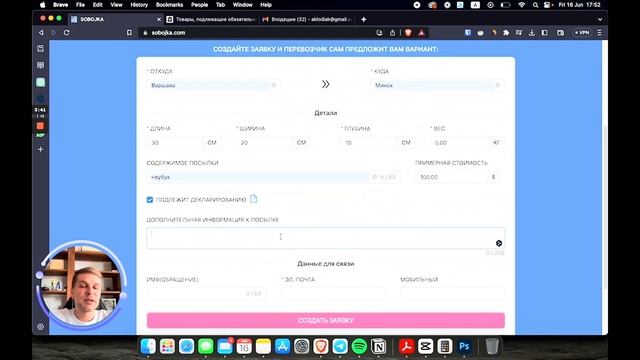Expand the tab search chevron
This screenshot has width=640, height=360.
point(600,19)
